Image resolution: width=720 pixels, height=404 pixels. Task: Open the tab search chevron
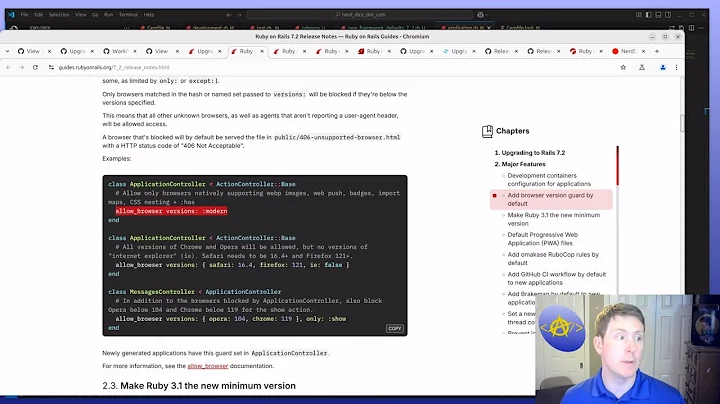coord(7,51)
